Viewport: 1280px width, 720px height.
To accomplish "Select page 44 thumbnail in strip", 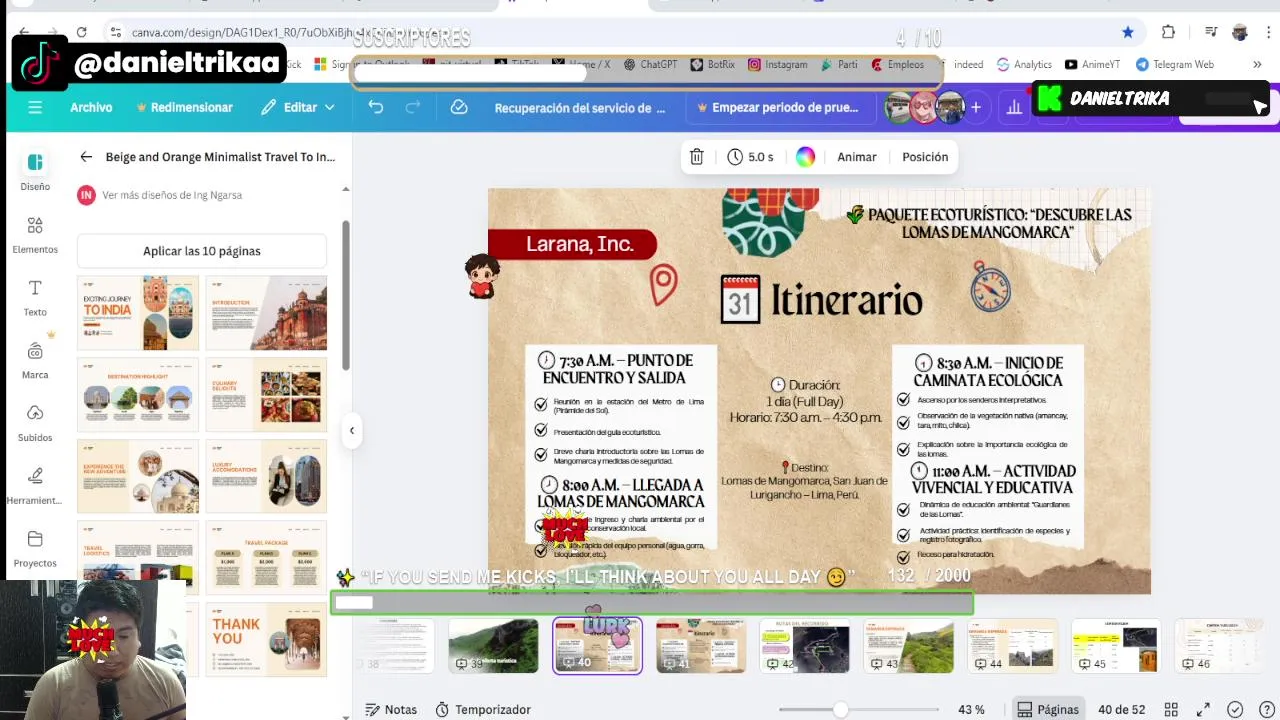I will (1012, 646).
